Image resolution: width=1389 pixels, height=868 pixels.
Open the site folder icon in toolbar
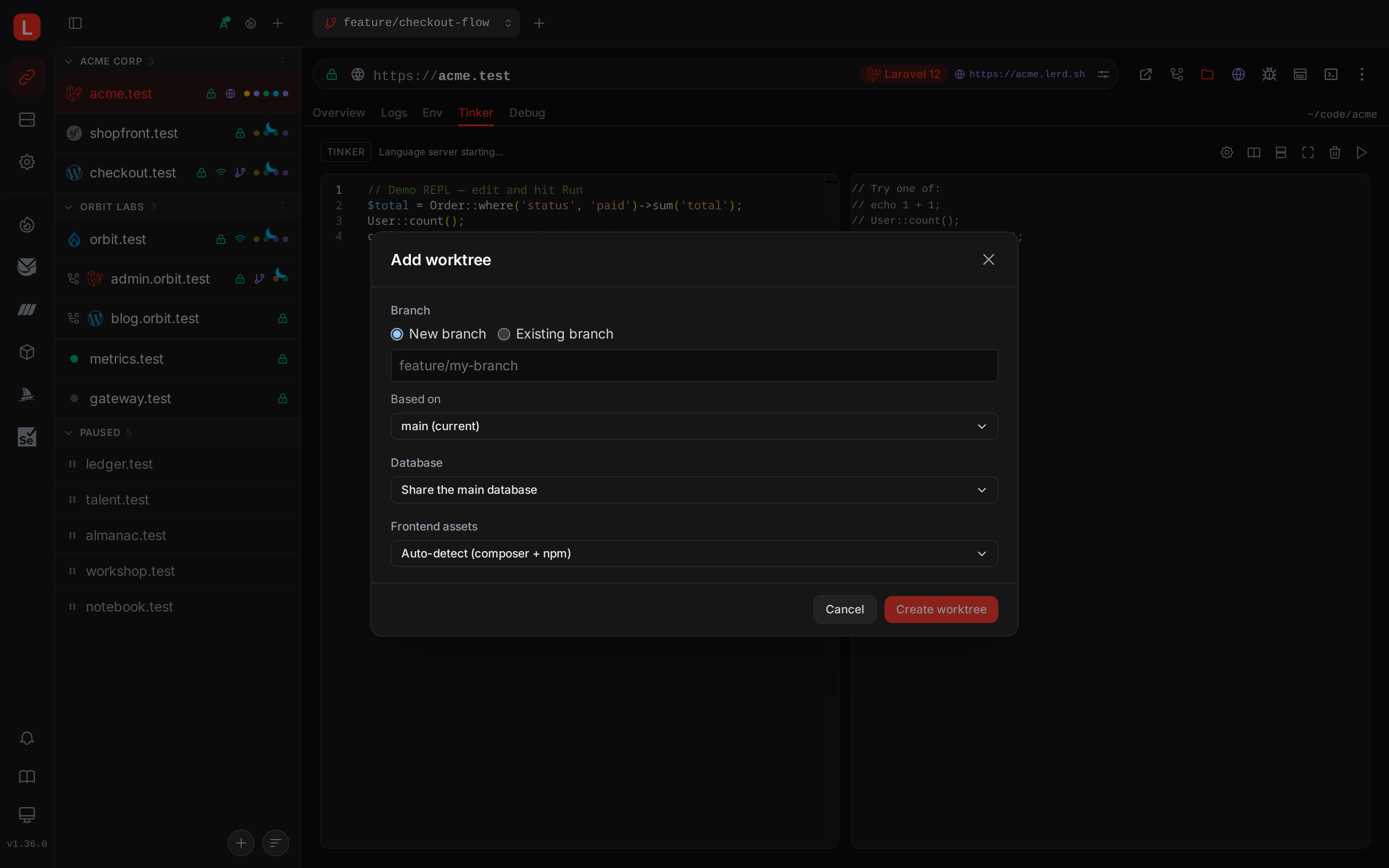tap(1207, 74)
